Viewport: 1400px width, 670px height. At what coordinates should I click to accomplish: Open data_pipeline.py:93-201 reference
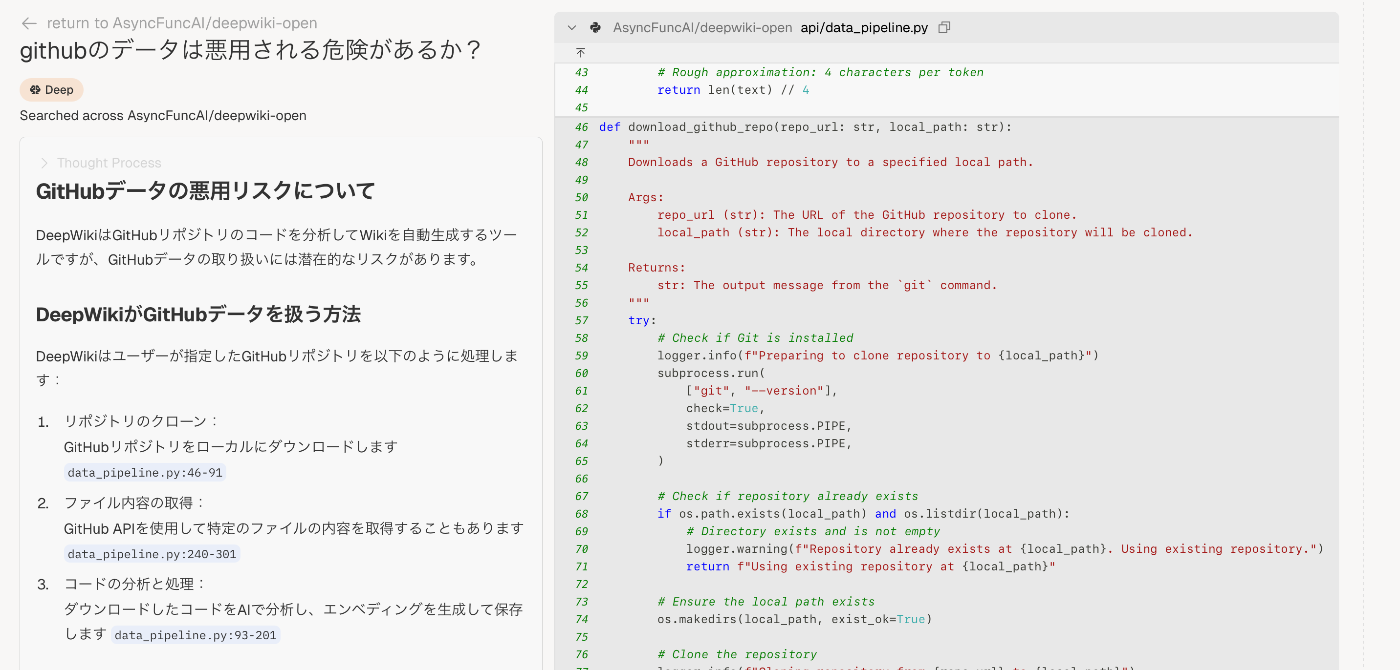point(195,635)
